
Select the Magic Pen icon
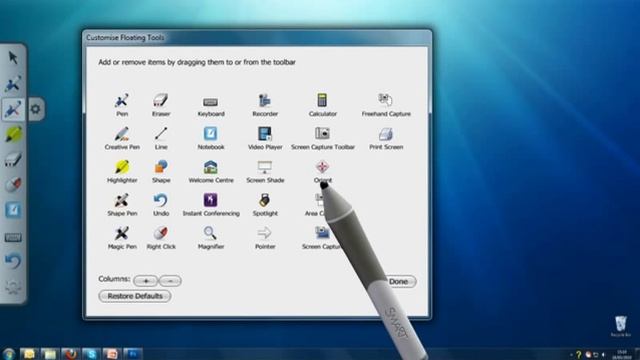click(122, 233)
